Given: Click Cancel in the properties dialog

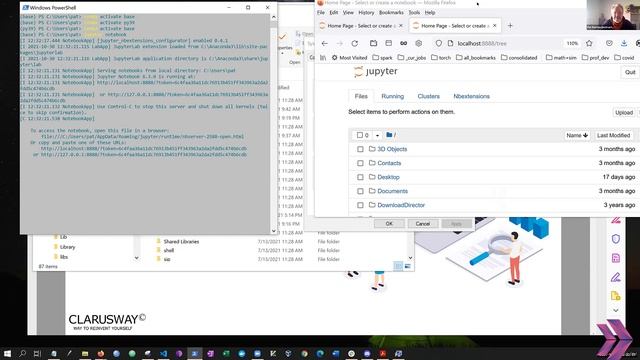Looking at the screenshot, I should tap(422, 224).
